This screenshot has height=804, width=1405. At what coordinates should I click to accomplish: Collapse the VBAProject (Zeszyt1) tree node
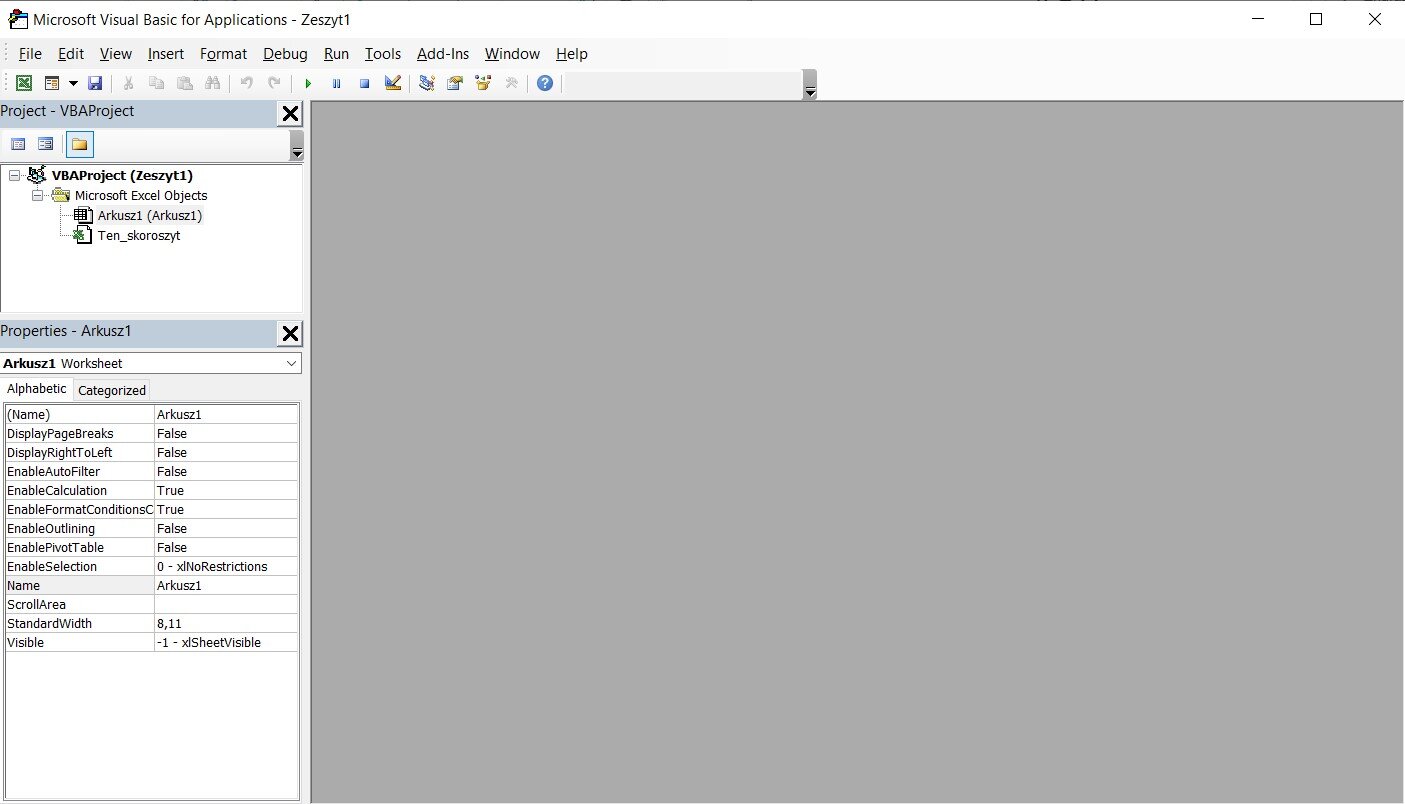pos(14,175)
